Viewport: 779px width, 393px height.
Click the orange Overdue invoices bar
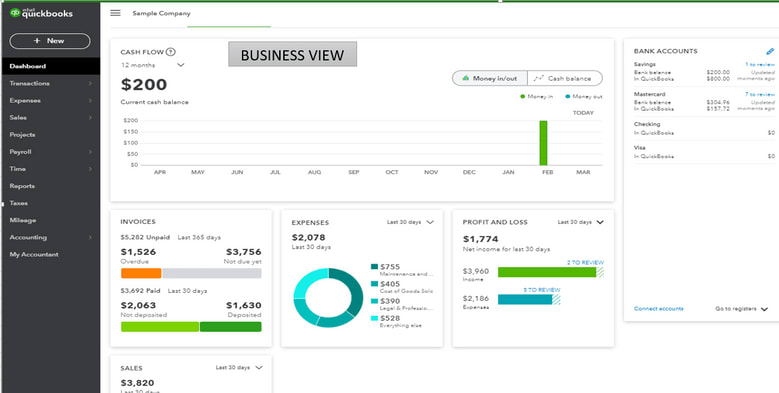pyautogui.click(x=141, y=273)
